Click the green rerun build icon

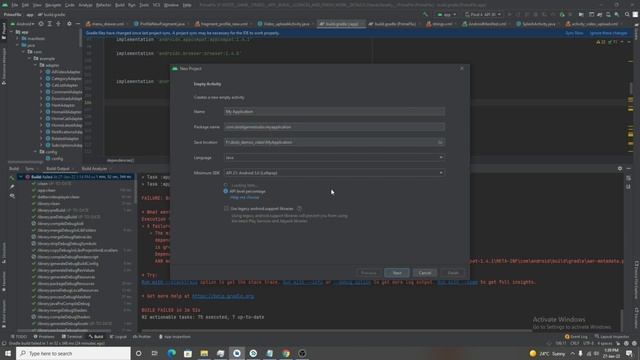pyautogui.click(x=12, y=178)
